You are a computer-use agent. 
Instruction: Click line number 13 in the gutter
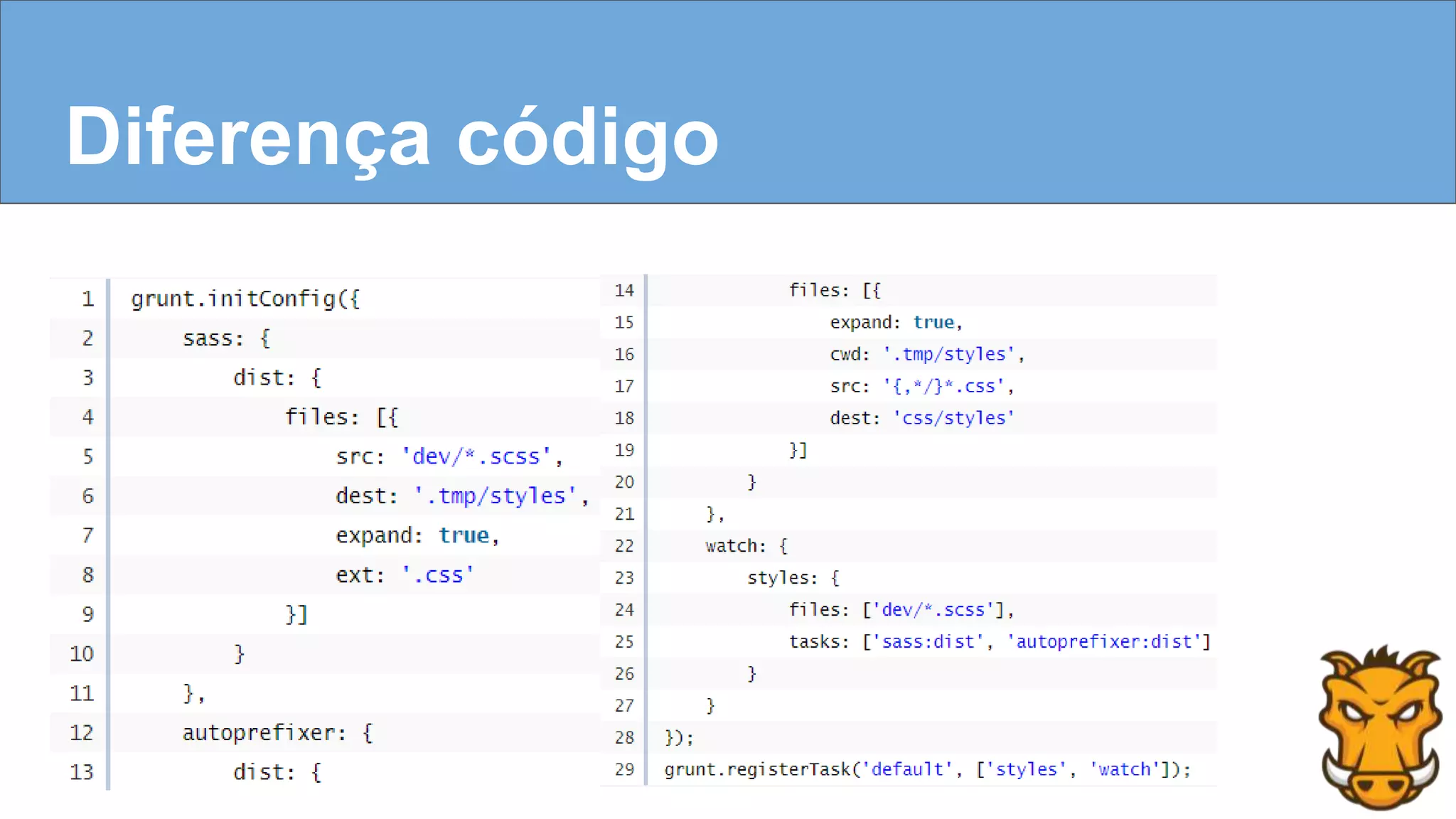tap(82, 772)
